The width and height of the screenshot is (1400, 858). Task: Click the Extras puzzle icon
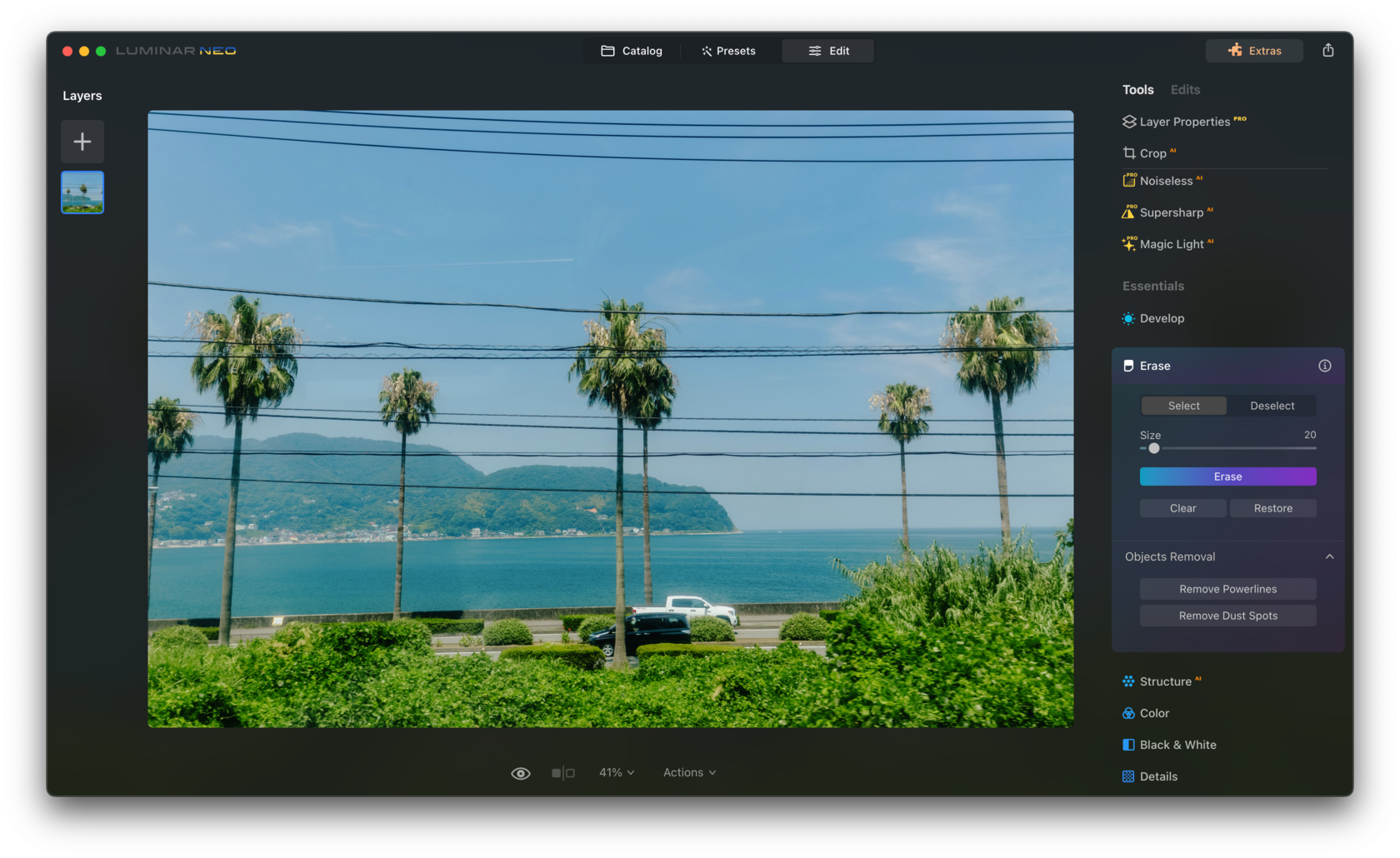coord(1235,51)
